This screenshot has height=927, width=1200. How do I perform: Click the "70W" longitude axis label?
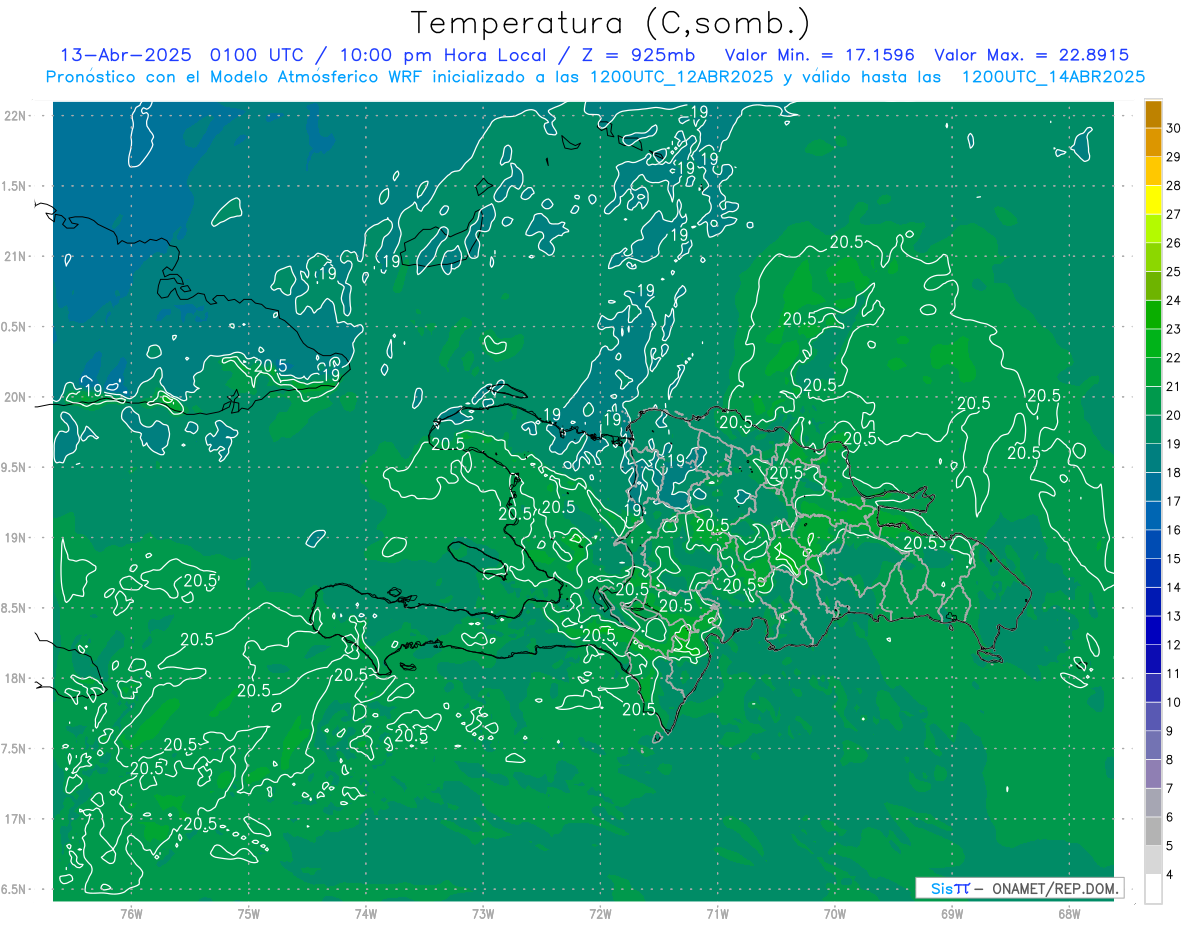click(x=835, y=914)
